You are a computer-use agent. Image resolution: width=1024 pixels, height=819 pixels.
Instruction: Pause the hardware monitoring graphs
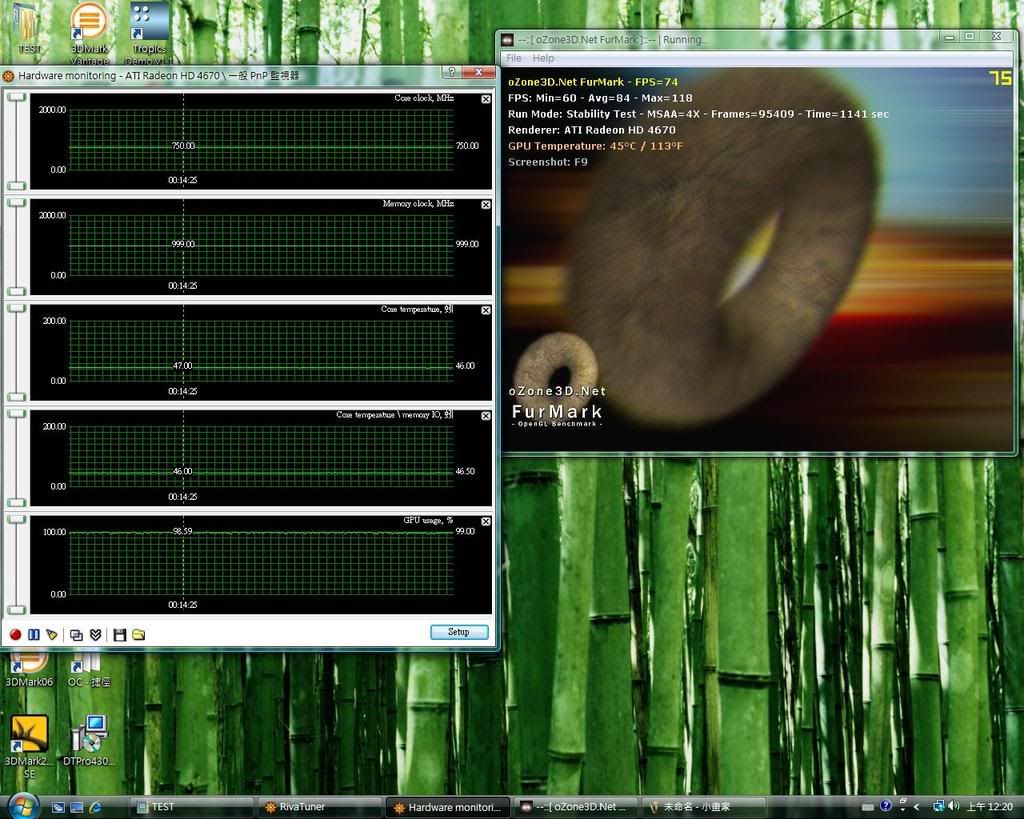pyautogui.click(x=33, y=634)
